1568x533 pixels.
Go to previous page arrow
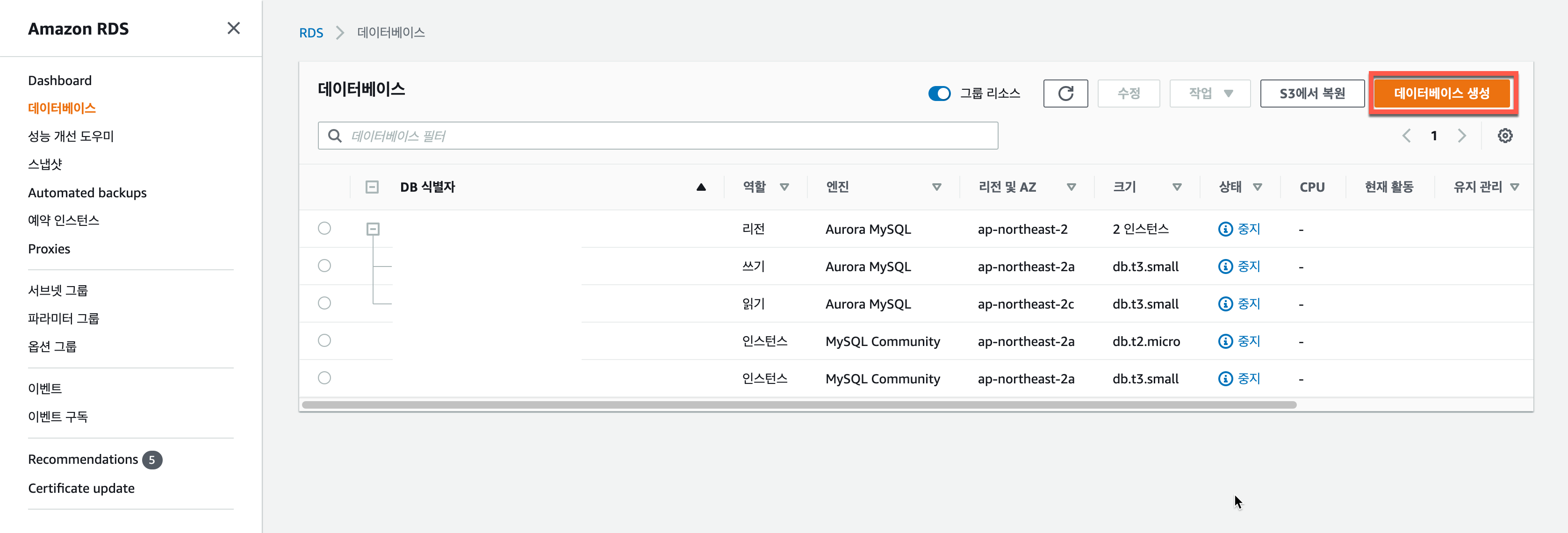coord(1406,136)
